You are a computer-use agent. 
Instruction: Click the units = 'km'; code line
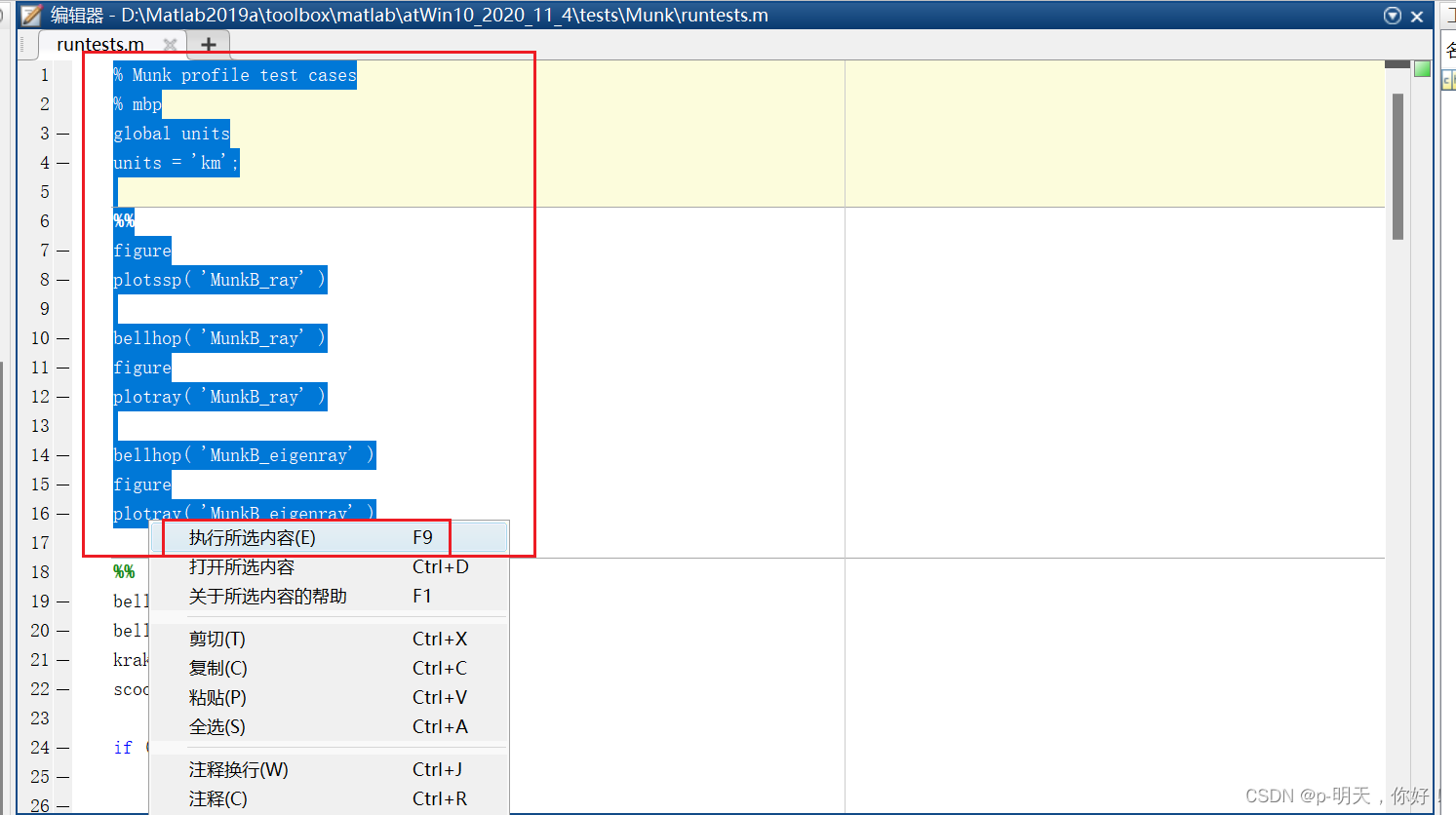click(x=177, y=163)
